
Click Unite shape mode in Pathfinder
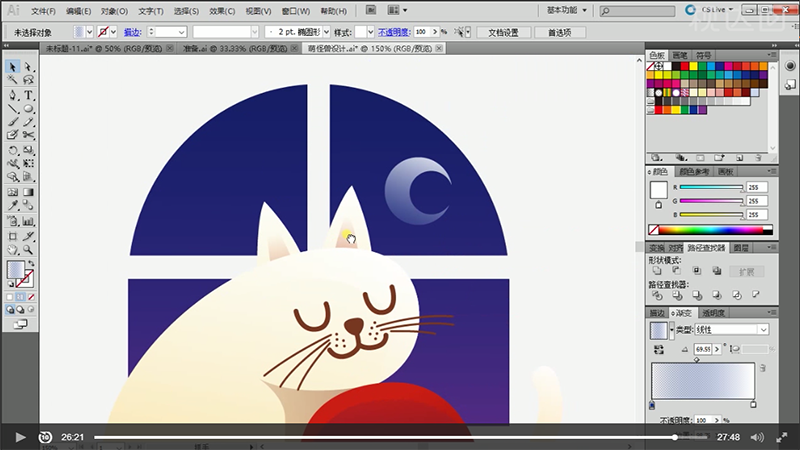point(657,271)
